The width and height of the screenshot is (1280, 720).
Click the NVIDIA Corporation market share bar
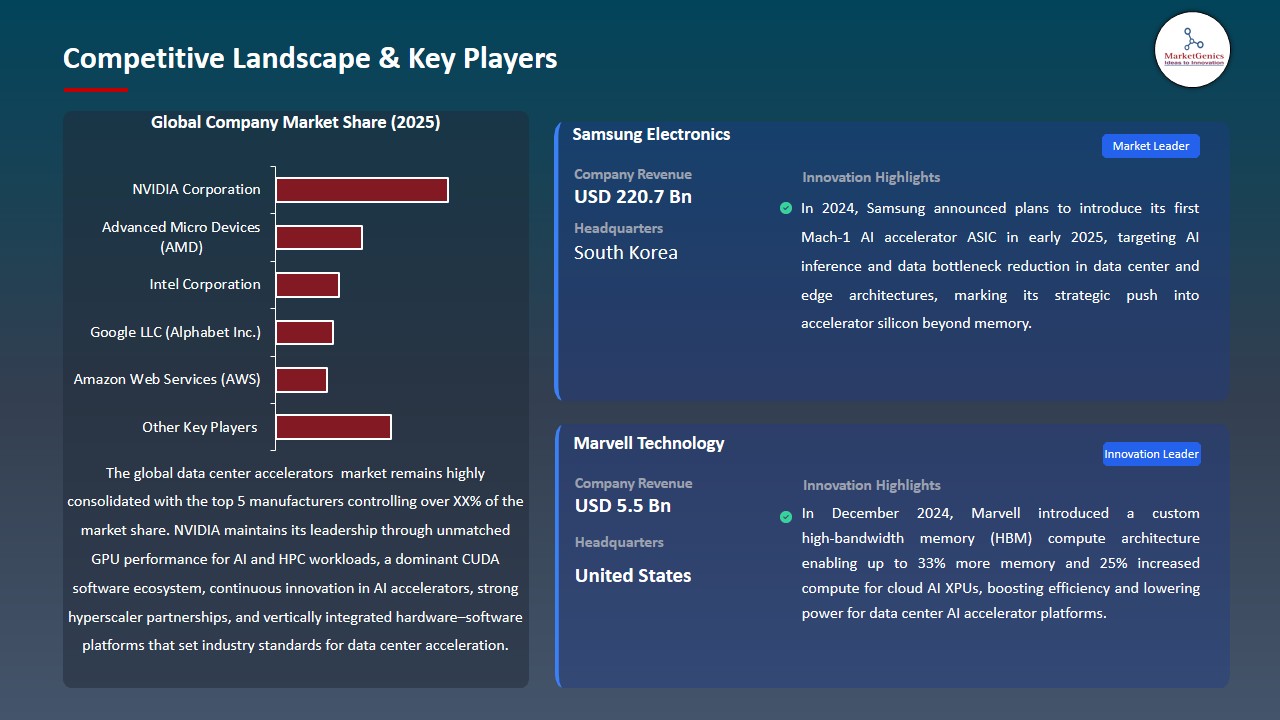362,189
